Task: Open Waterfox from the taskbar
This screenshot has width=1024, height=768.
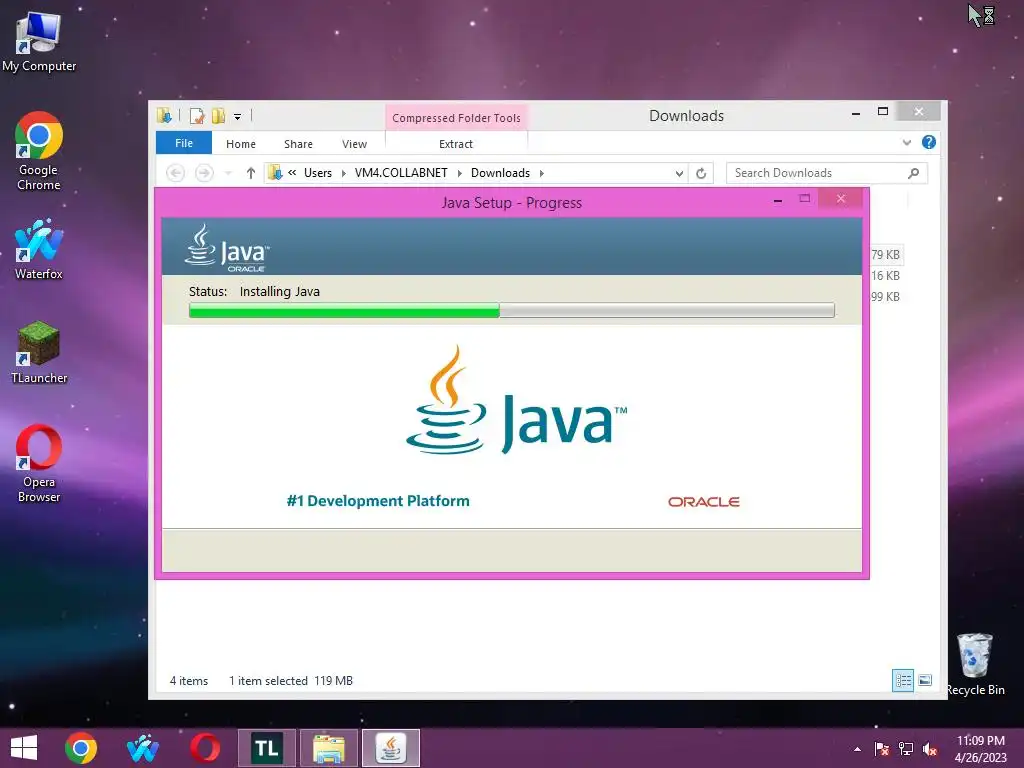Action: (143, 748)
